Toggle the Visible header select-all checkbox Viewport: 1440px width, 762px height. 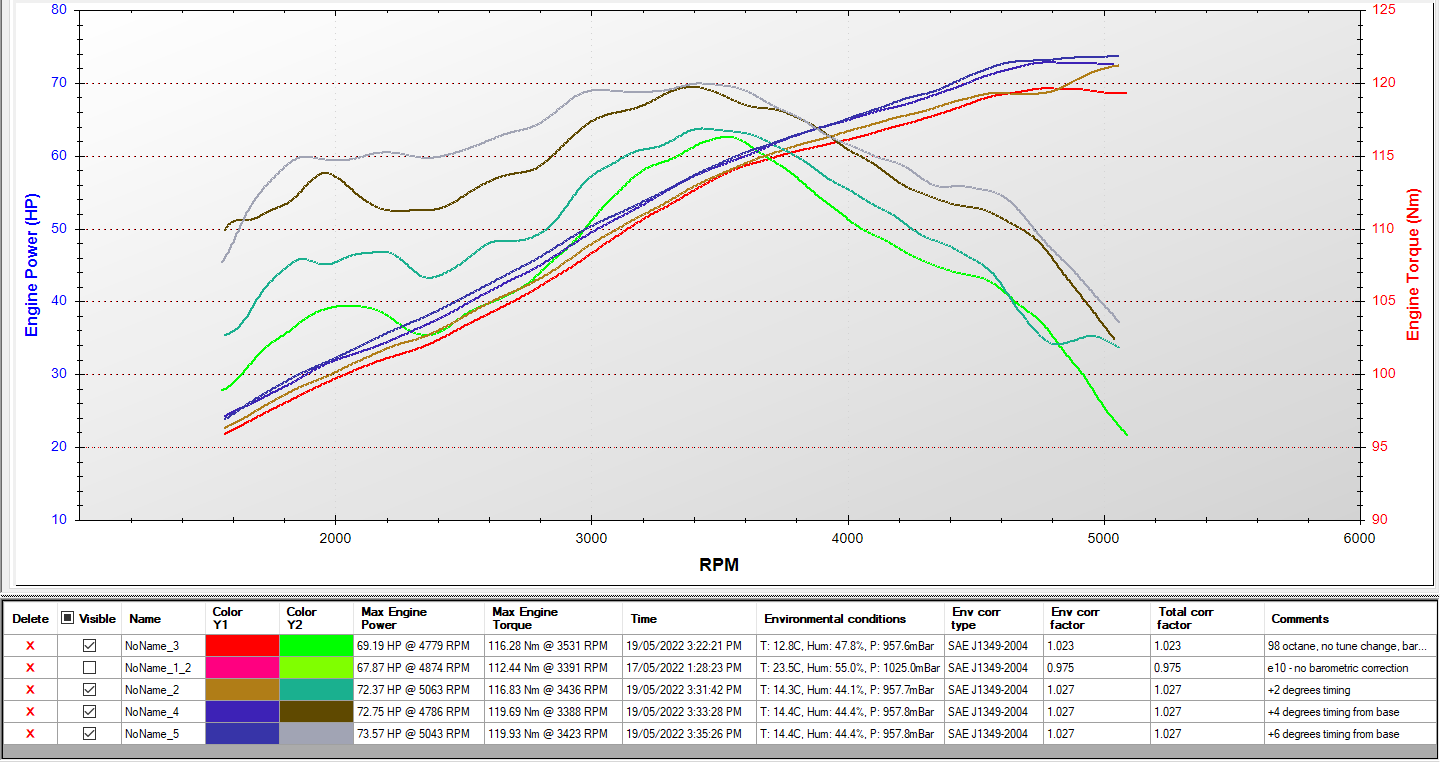coord(67,618)
